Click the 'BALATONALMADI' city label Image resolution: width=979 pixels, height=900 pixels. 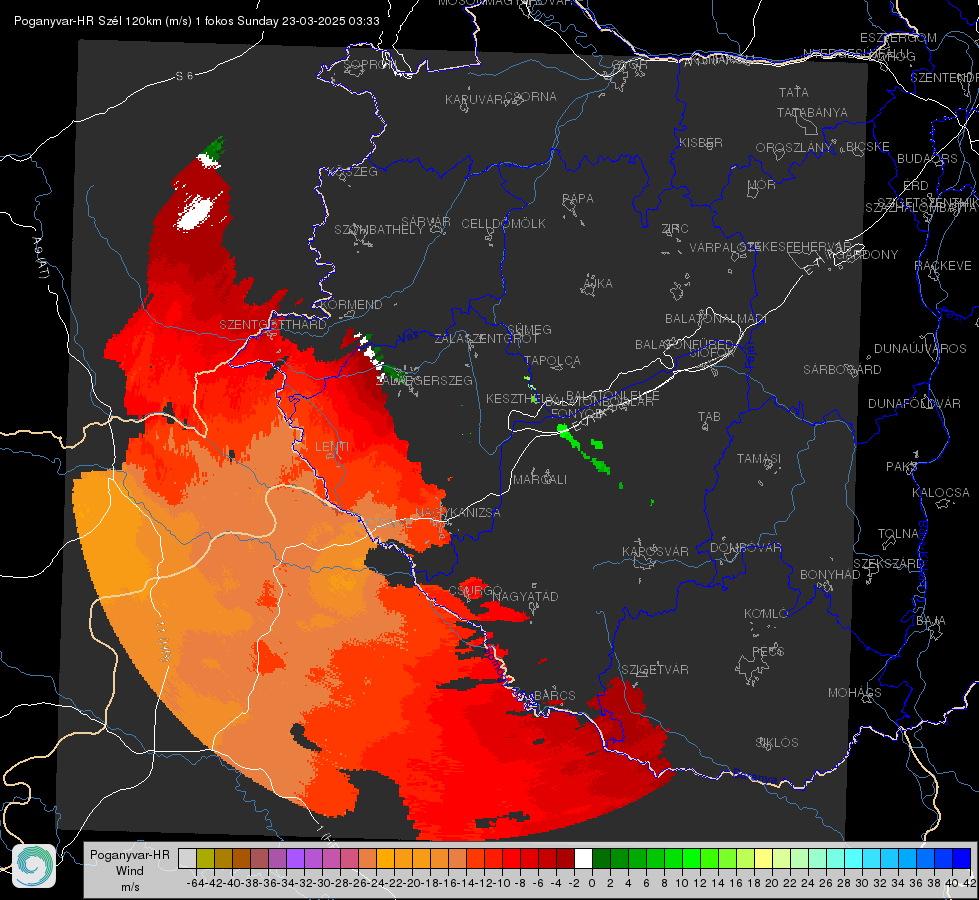coord(716,319)
